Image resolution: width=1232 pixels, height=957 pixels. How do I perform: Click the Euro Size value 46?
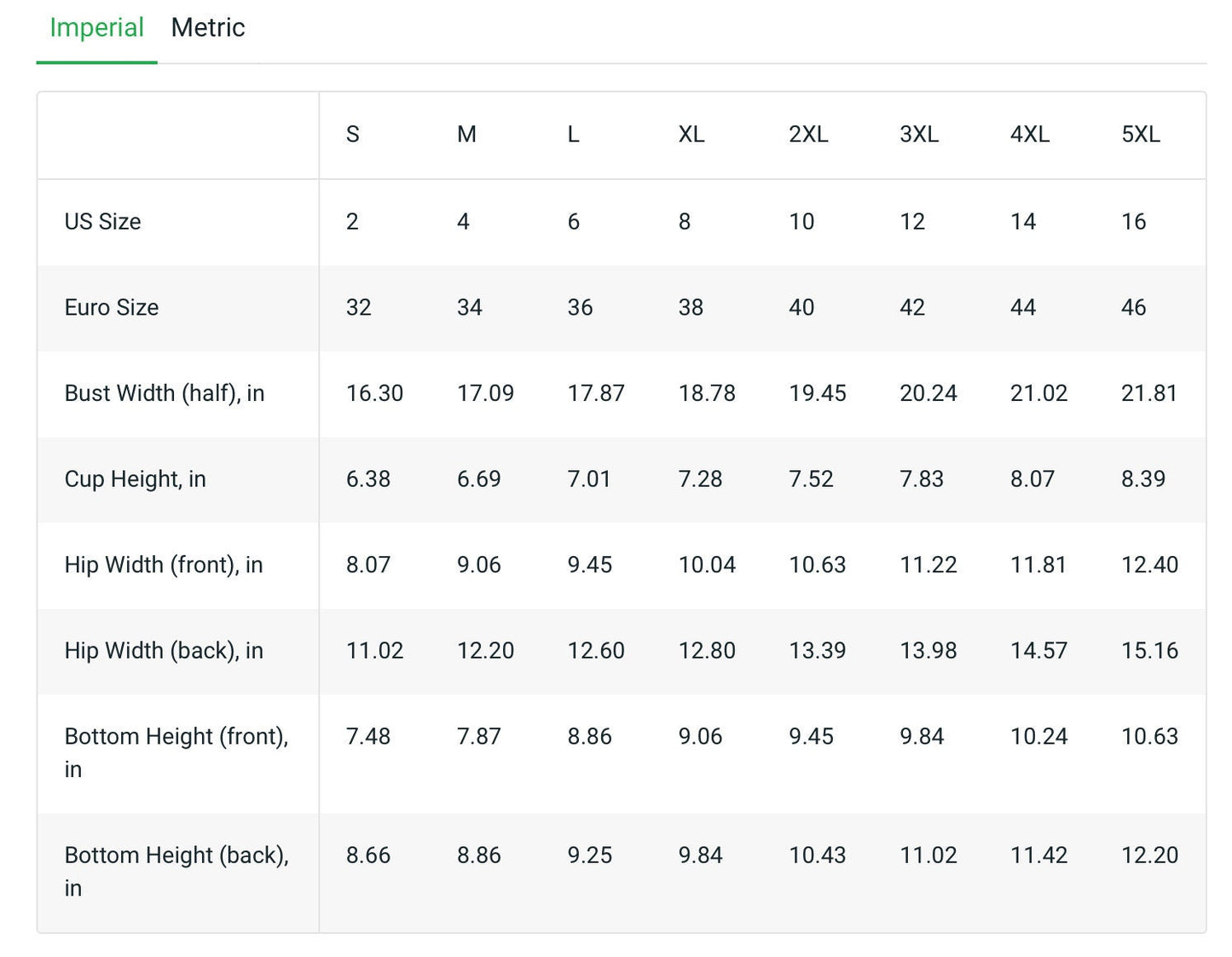tap(1133, 308)
